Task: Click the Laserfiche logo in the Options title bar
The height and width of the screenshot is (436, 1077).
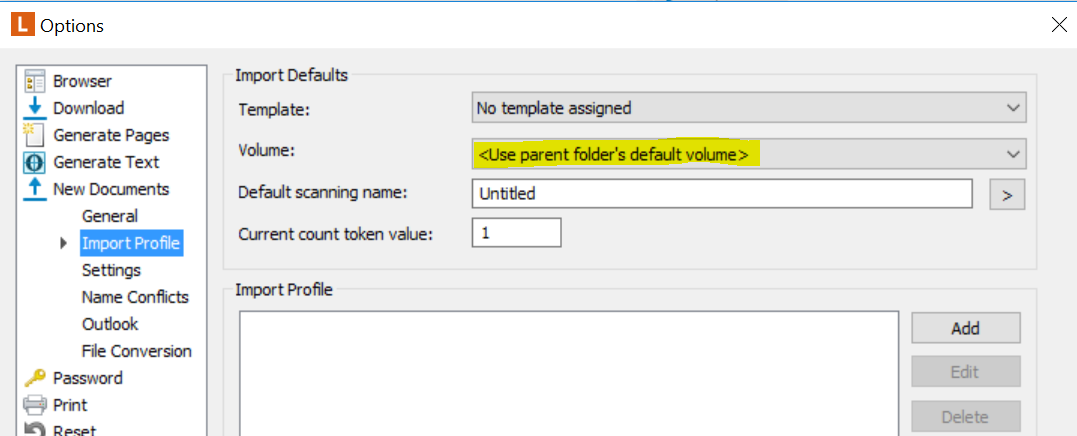Action: point(23,25)
